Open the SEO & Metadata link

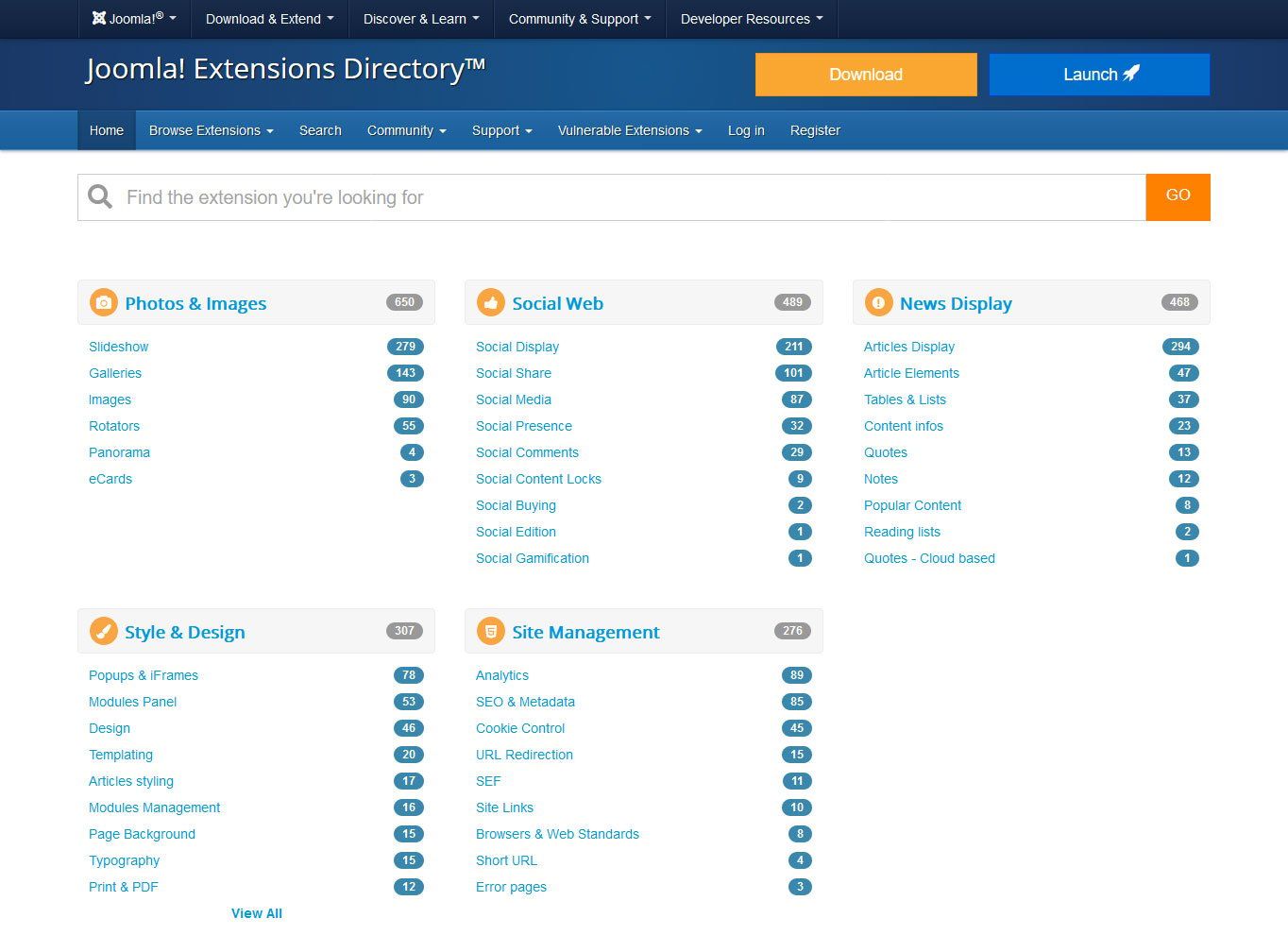tap(525, 702)
